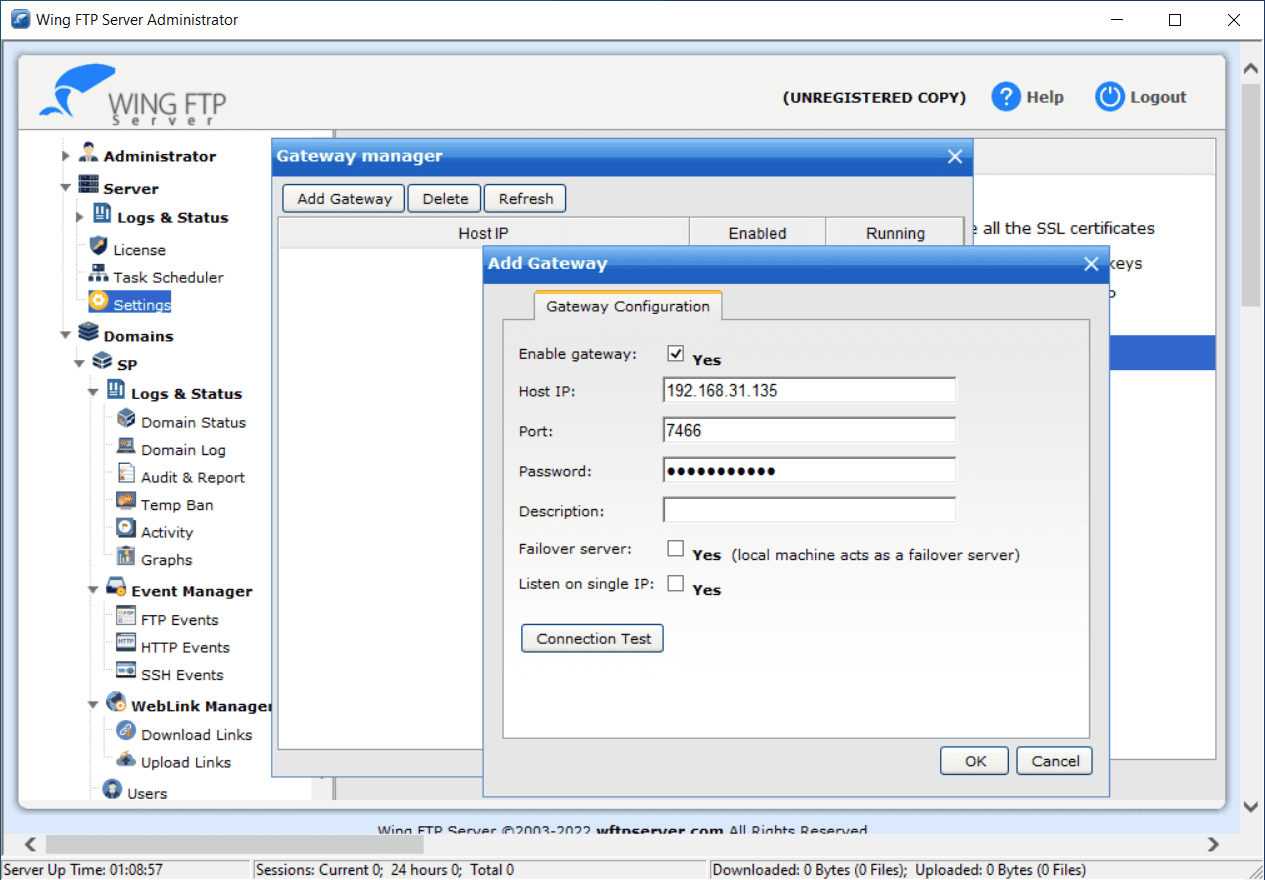The height and width of the screenshot is (880, 1265).
Task: Click the Wing FTP Server logo
Action: pyautogui.click(x=133, y=96)
